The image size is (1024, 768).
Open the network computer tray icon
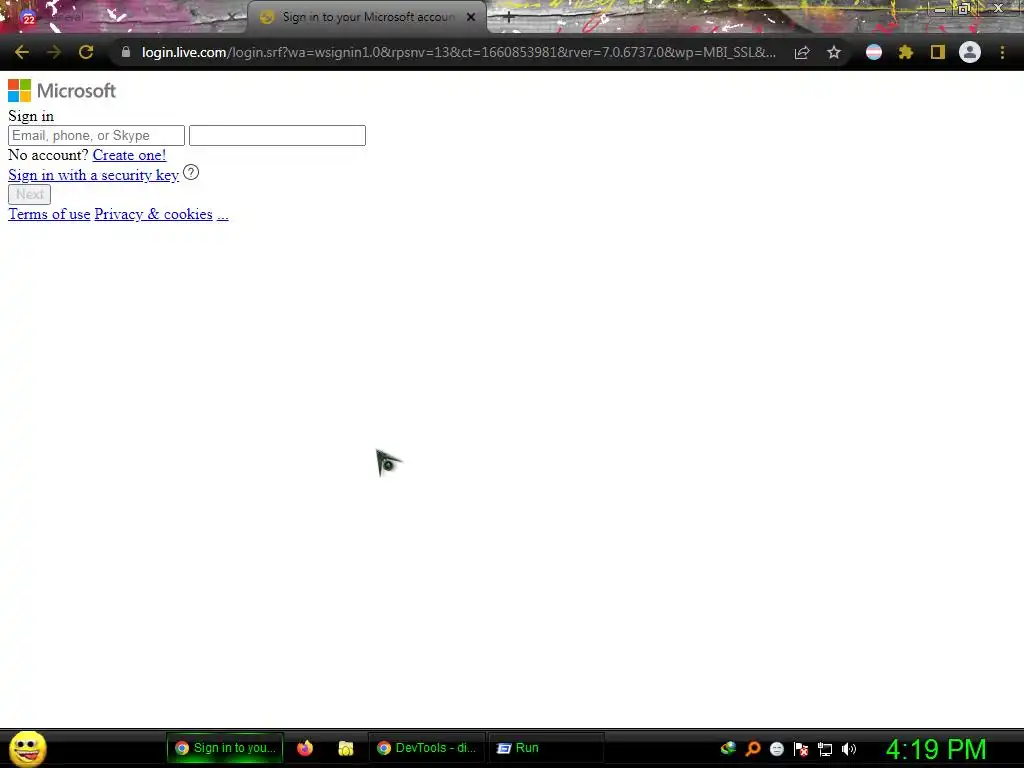coord(825,750)
